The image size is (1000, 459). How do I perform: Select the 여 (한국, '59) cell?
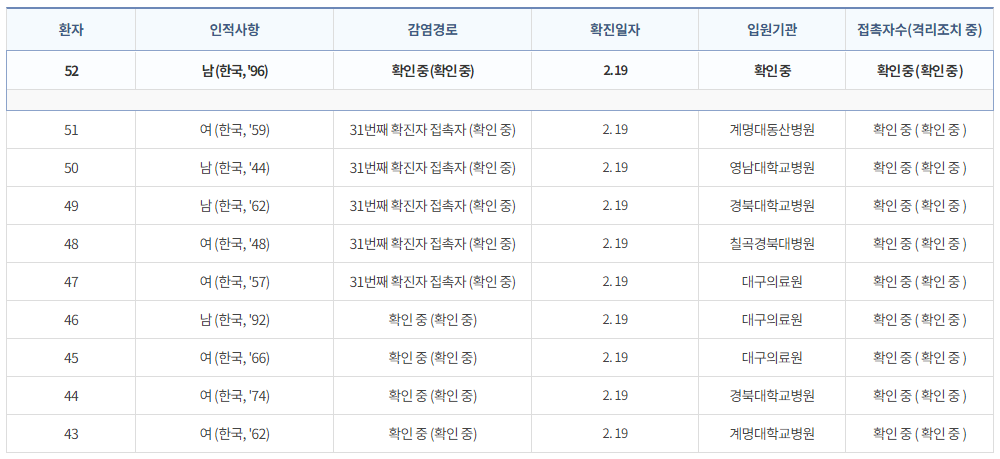(x=235, y=129)
